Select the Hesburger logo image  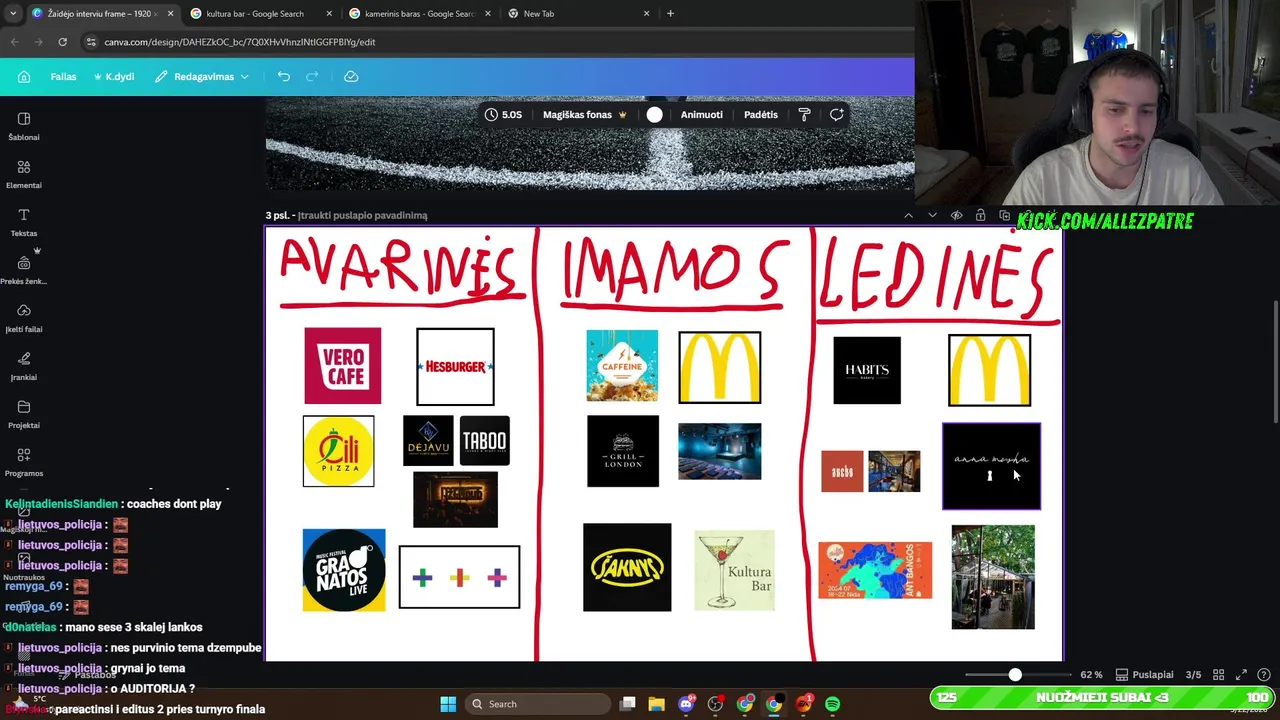coord(455,367)
